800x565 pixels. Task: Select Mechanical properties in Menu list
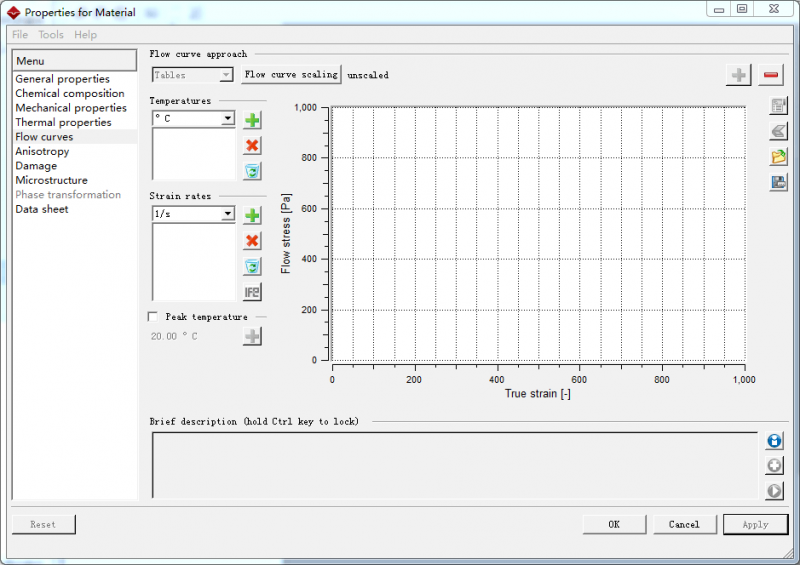pyautogui.click(x=71, y=108)
